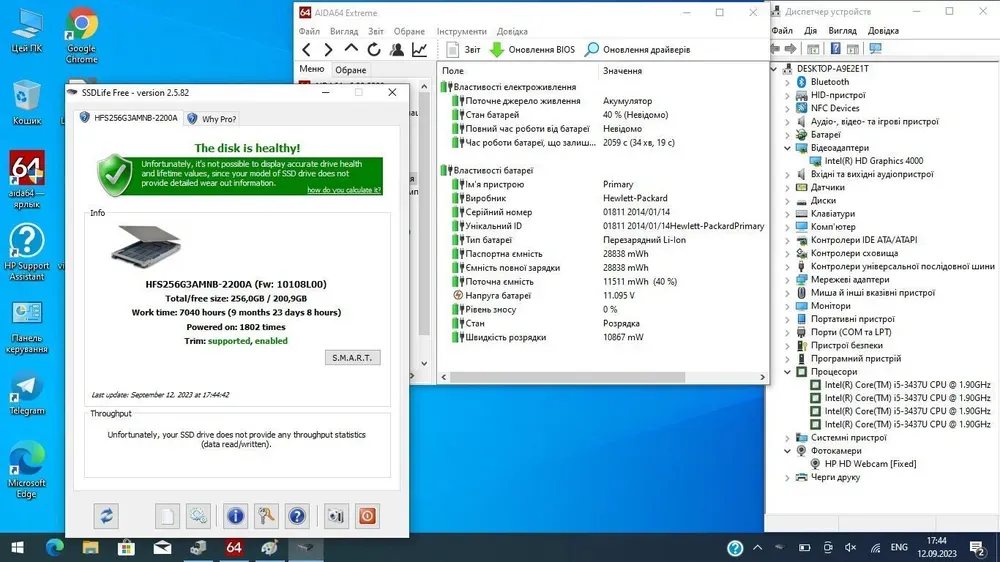Open SSDLife settings gear icon

click(x=198, y=516)
